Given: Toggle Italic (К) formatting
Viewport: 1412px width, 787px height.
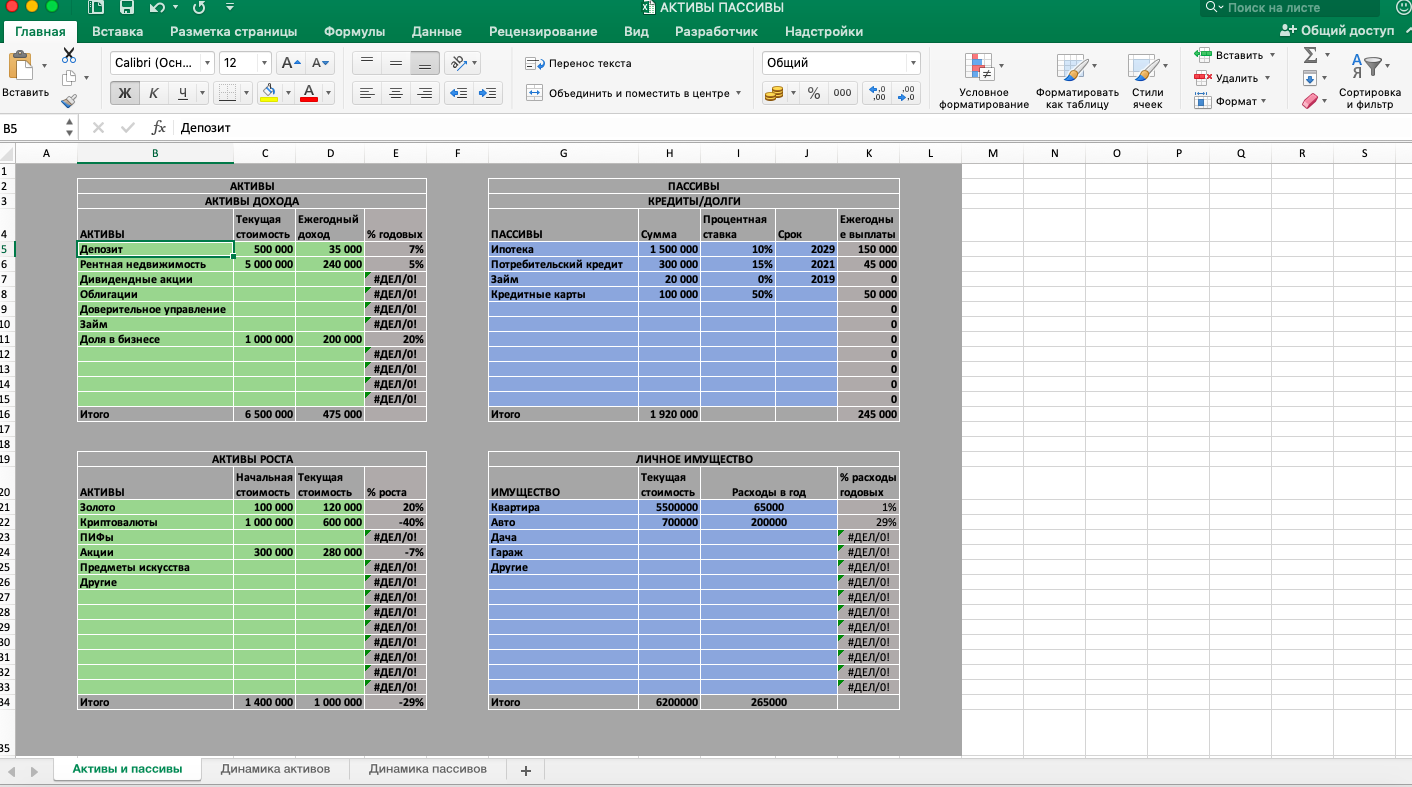Looking at the screenshot, I should point(154,93).
